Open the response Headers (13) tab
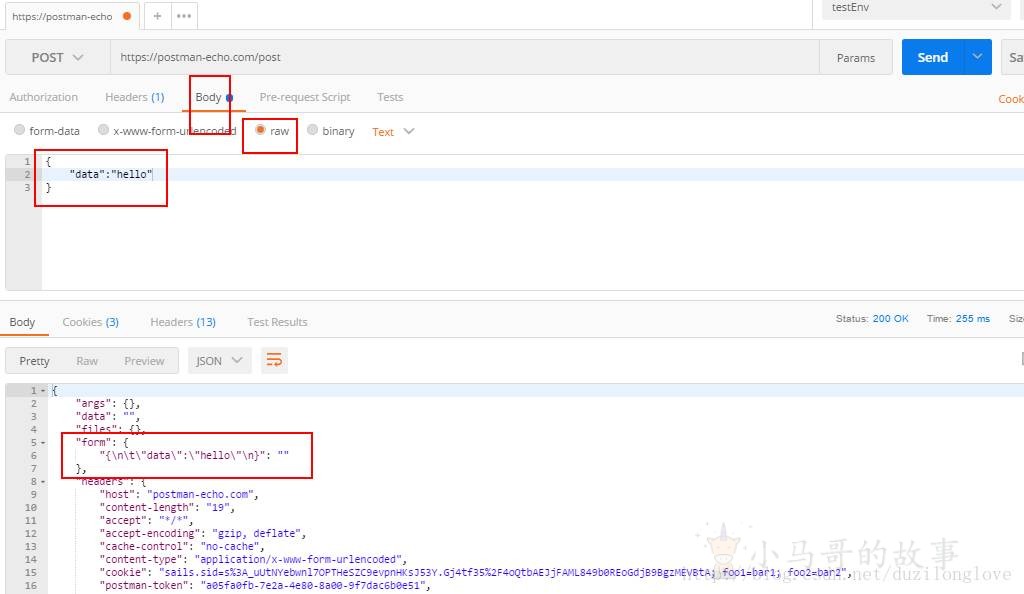 coord(183,322)
